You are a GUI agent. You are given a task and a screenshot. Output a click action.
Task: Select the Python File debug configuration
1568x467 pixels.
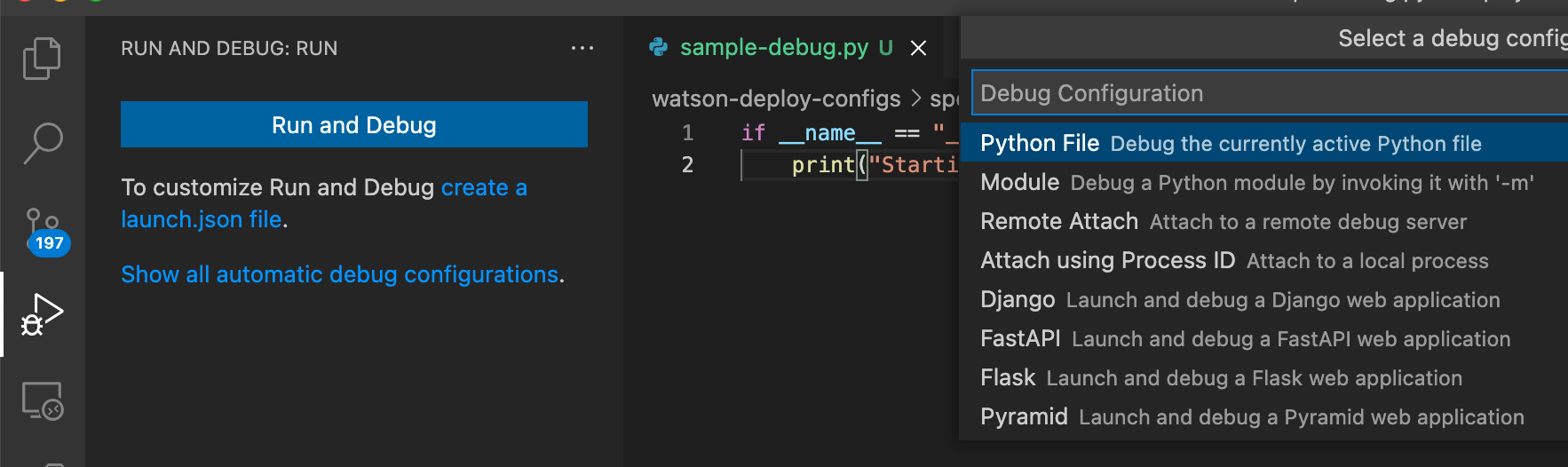(x=1231, y=143)
